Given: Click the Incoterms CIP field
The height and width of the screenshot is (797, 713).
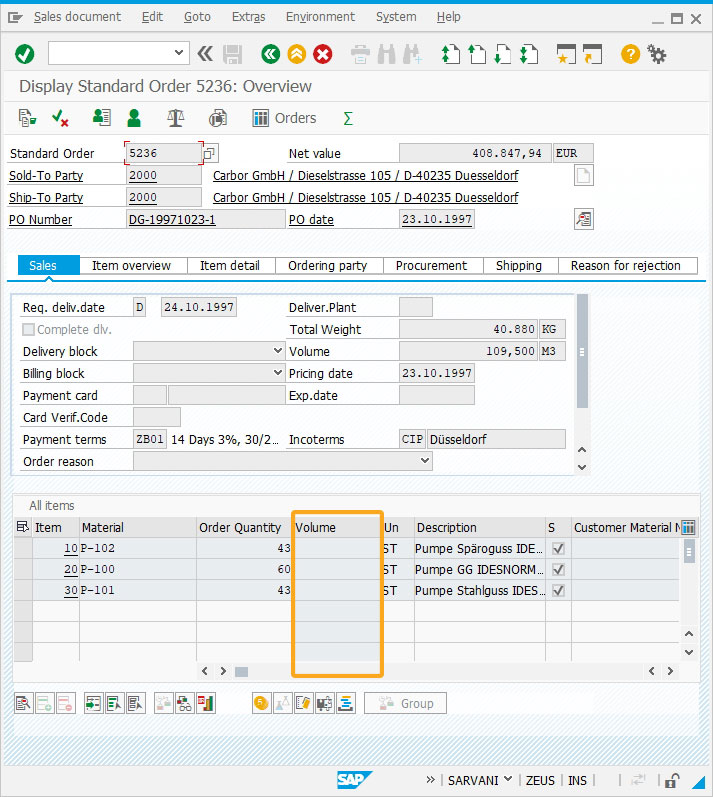Looking at the screenshot, I should (x=412, y=439).
